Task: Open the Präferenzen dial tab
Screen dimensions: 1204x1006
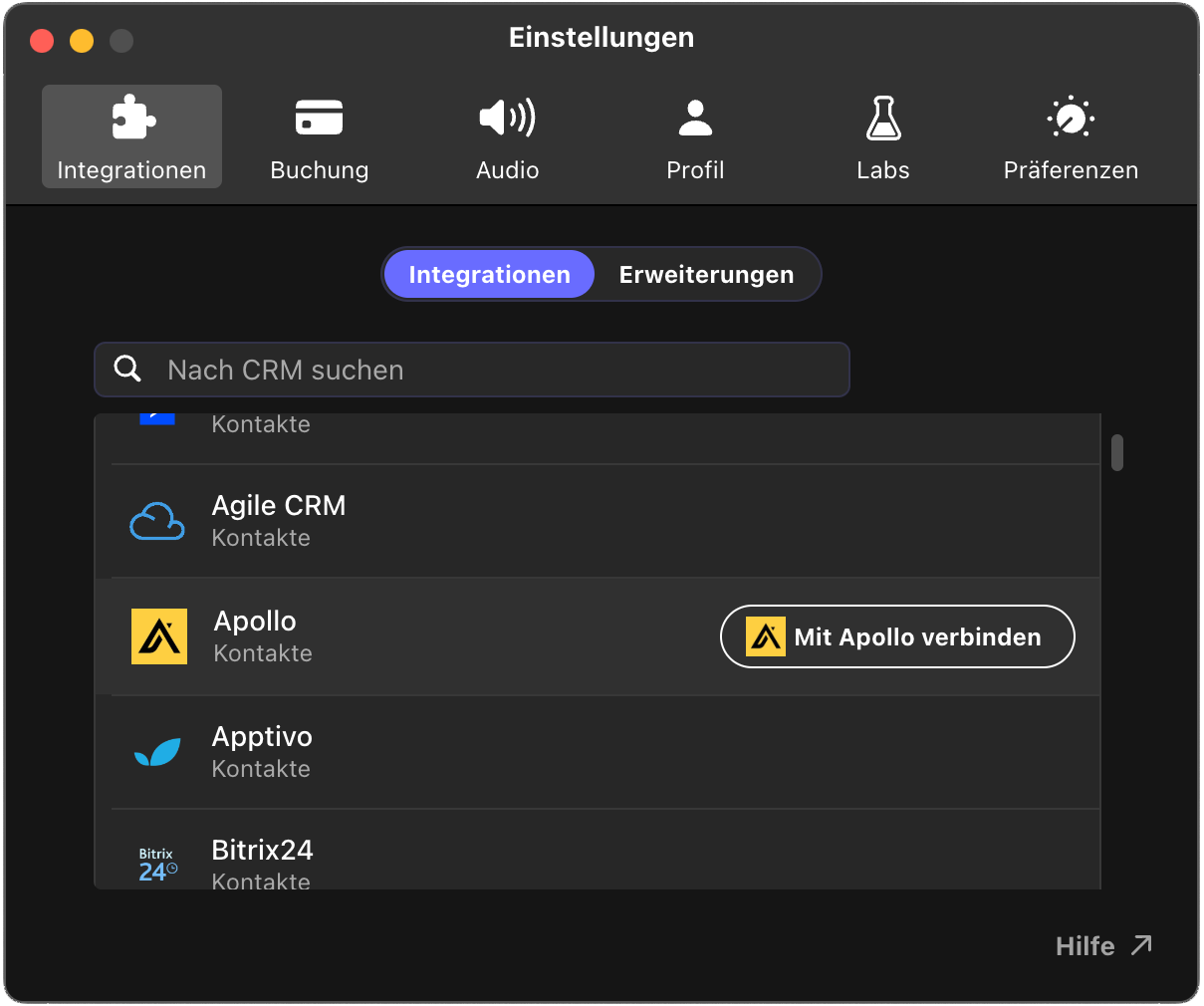Action: pyautogui.click(x=1071, y=136)
